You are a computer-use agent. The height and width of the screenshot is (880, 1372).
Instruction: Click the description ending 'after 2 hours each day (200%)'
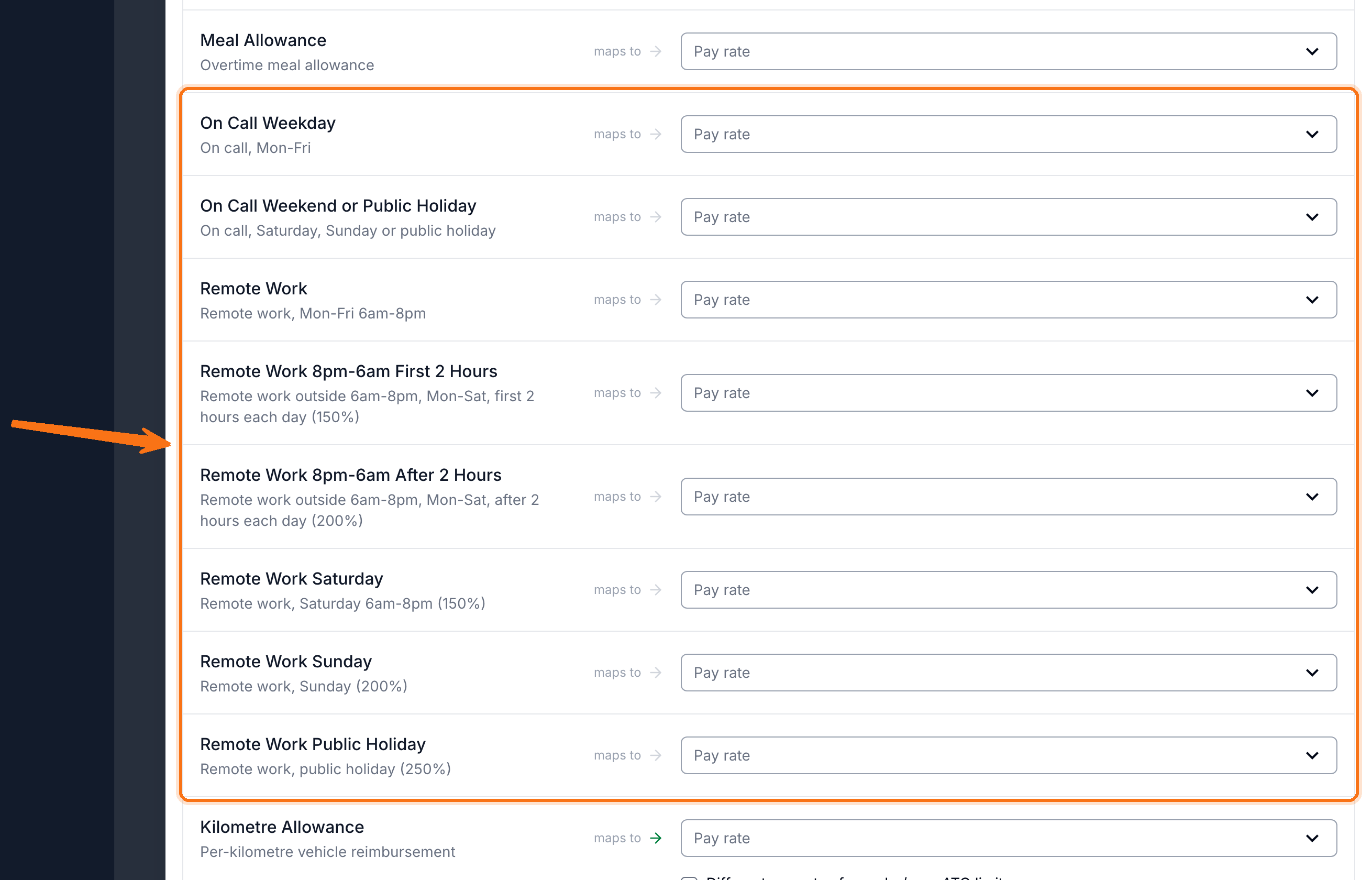369,510
